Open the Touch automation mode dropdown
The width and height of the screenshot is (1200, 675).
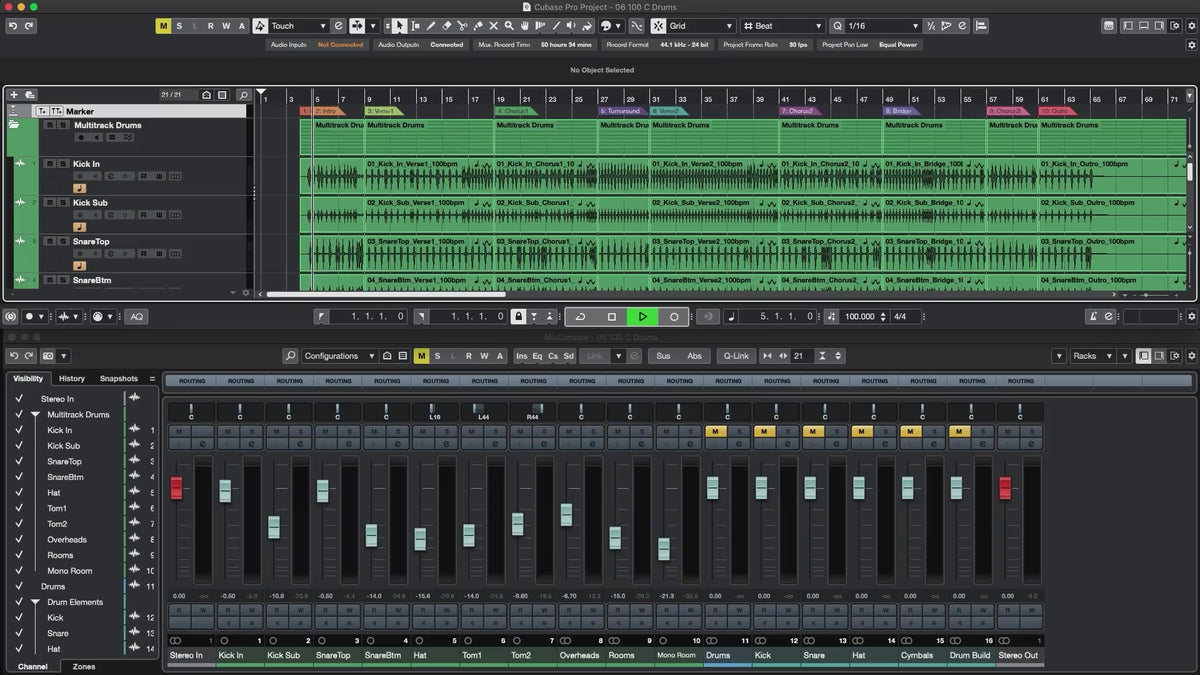pyautogui.click(x=298, y=26)
